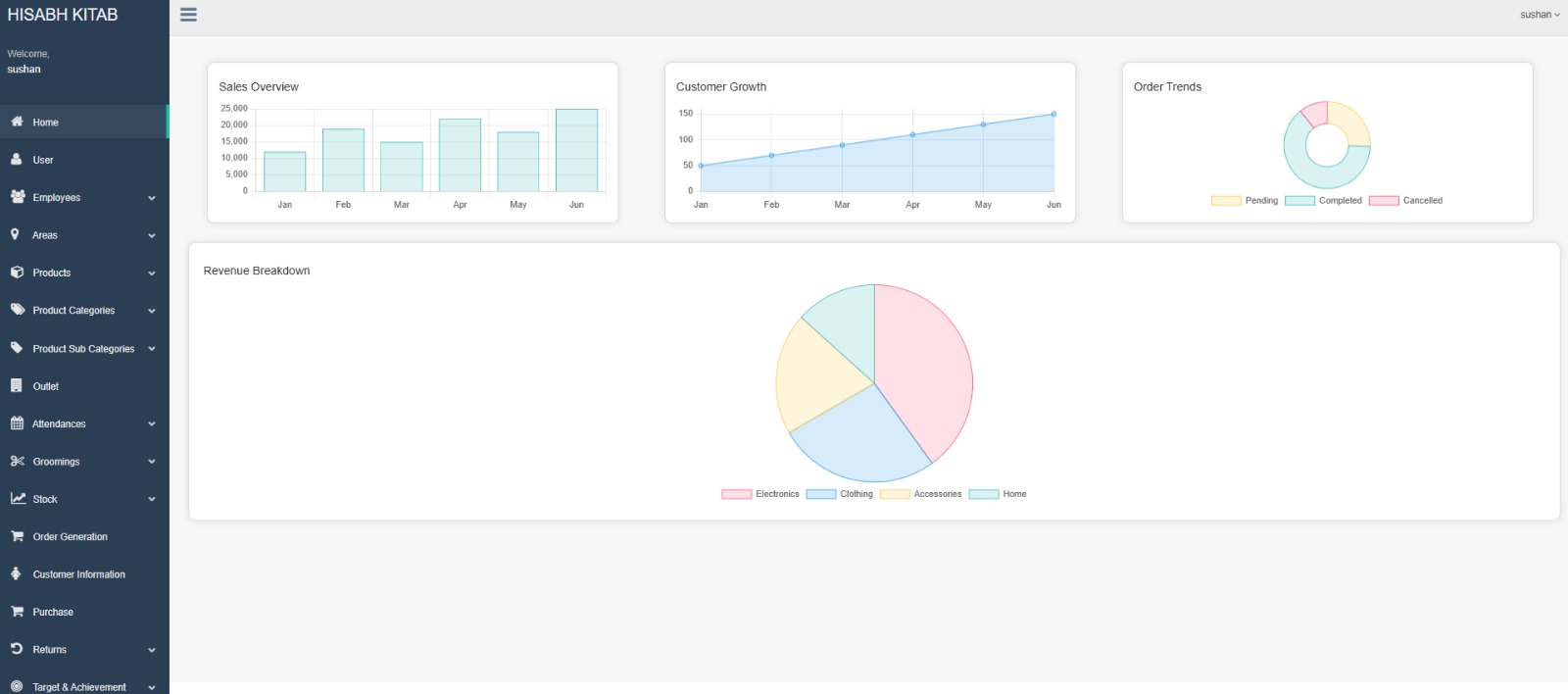Click the Areas map pin icon
The width and height of the screenshot is (1568, 694).
15,234
